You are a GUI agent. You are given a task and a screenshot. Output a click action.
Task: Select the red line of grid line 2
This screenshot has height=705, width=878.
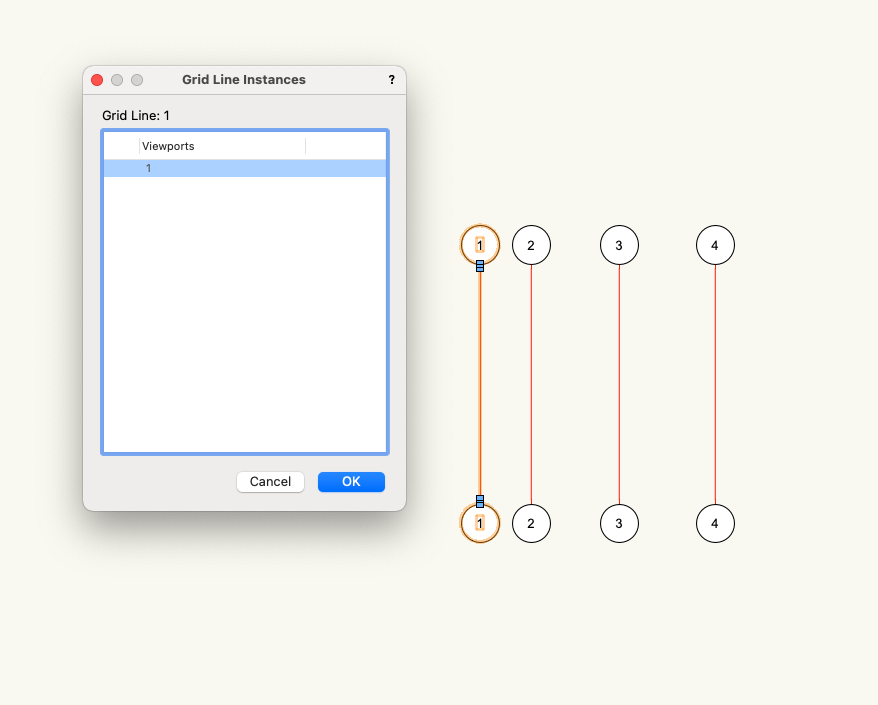coord(531,384)
